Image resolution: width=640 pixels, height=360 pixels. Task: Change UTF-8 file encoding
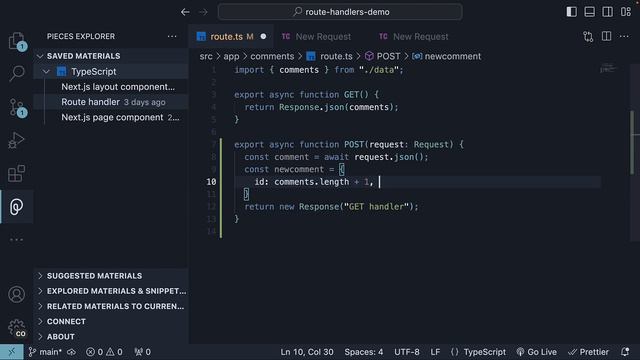(407, 352)
